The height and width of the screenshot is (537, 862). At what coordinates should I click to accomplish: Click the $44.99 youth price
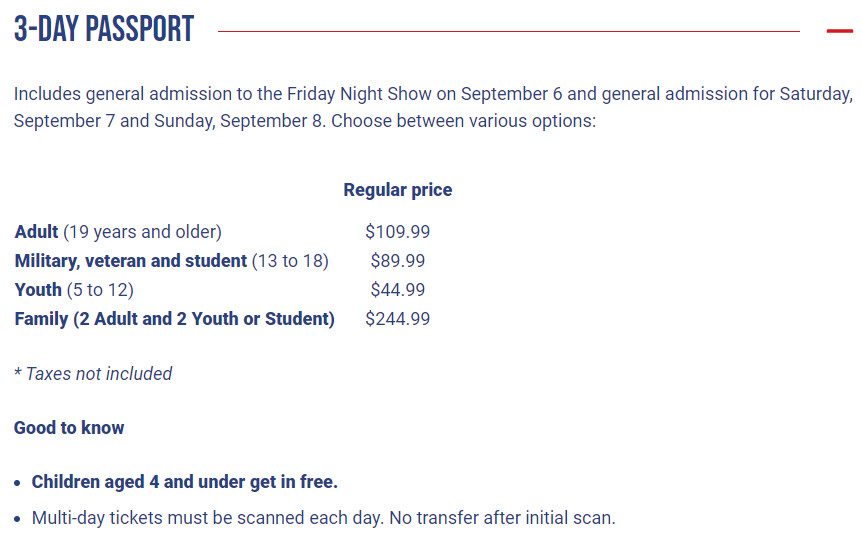point(397,290)
